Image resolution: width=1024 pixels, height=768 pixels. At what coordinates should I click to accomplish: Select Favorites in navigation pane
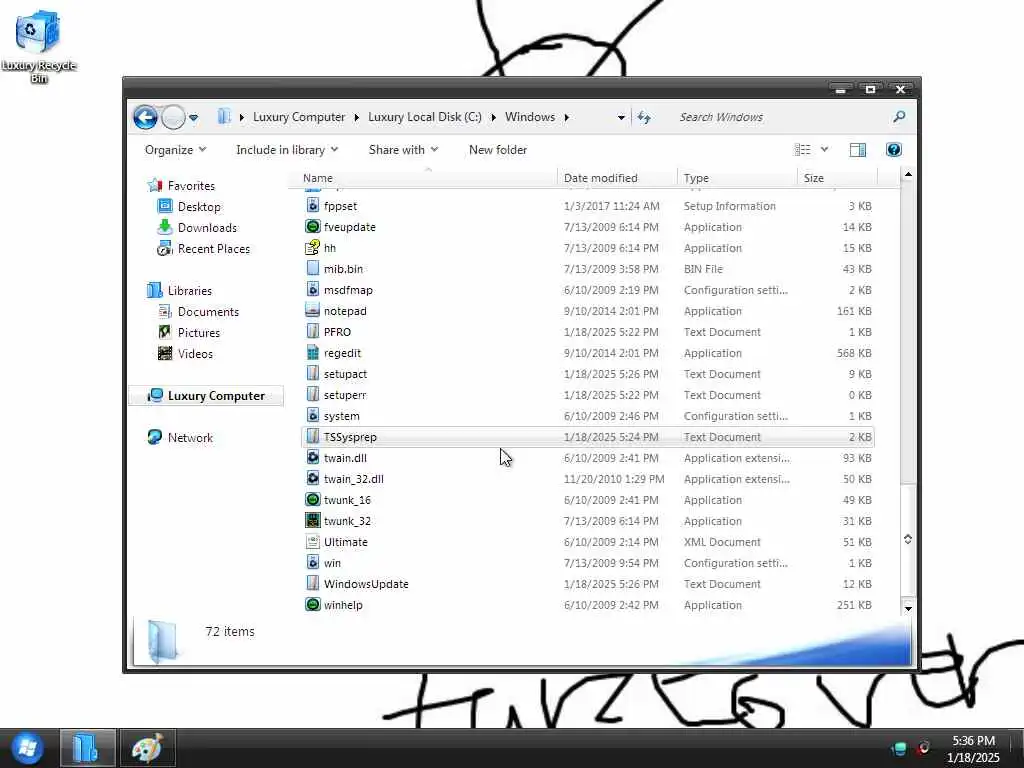[x=191, y=185]
